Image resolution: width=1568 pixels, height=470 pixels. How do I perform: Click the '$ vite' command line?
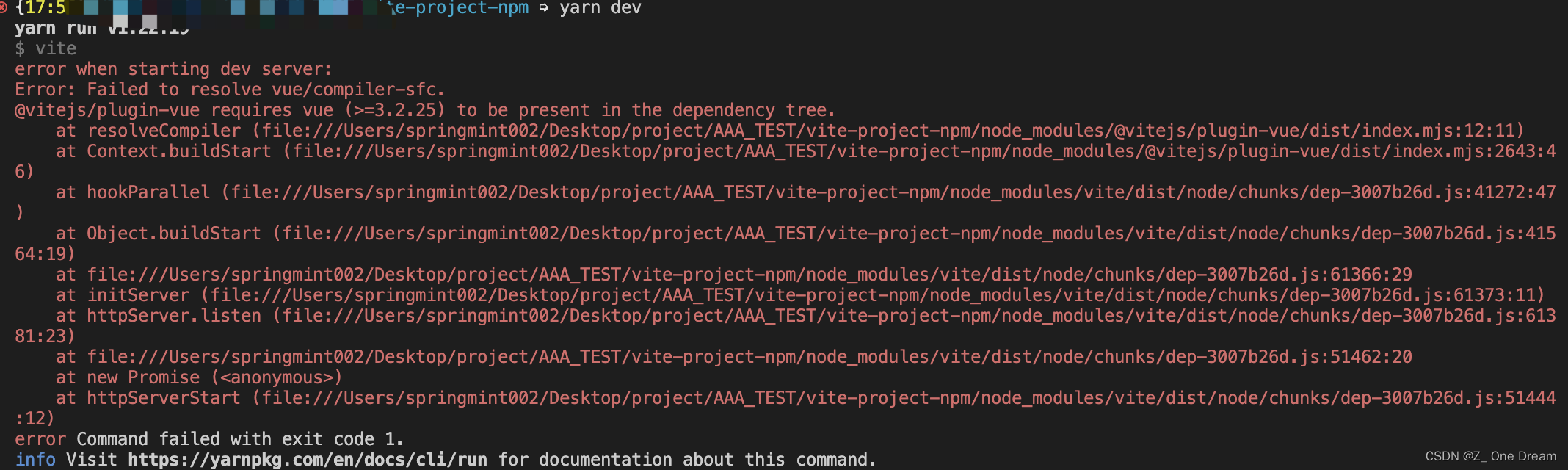(x=46, y=48)
